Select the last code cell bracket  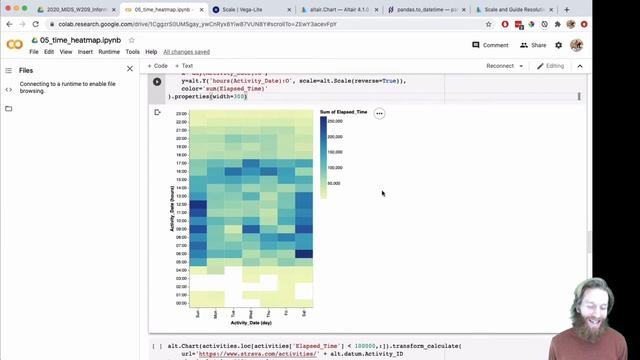click(157, 346)
